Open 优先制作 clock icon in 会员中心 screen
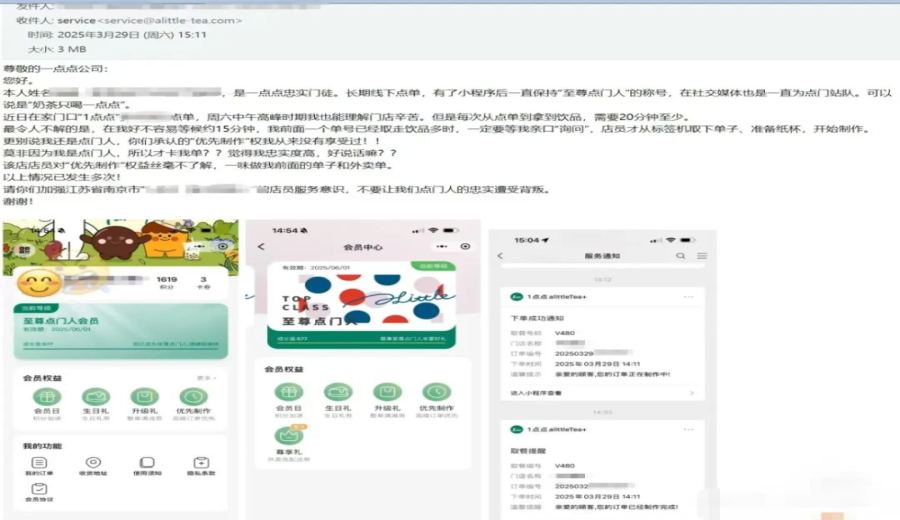 tap(437, 392)
